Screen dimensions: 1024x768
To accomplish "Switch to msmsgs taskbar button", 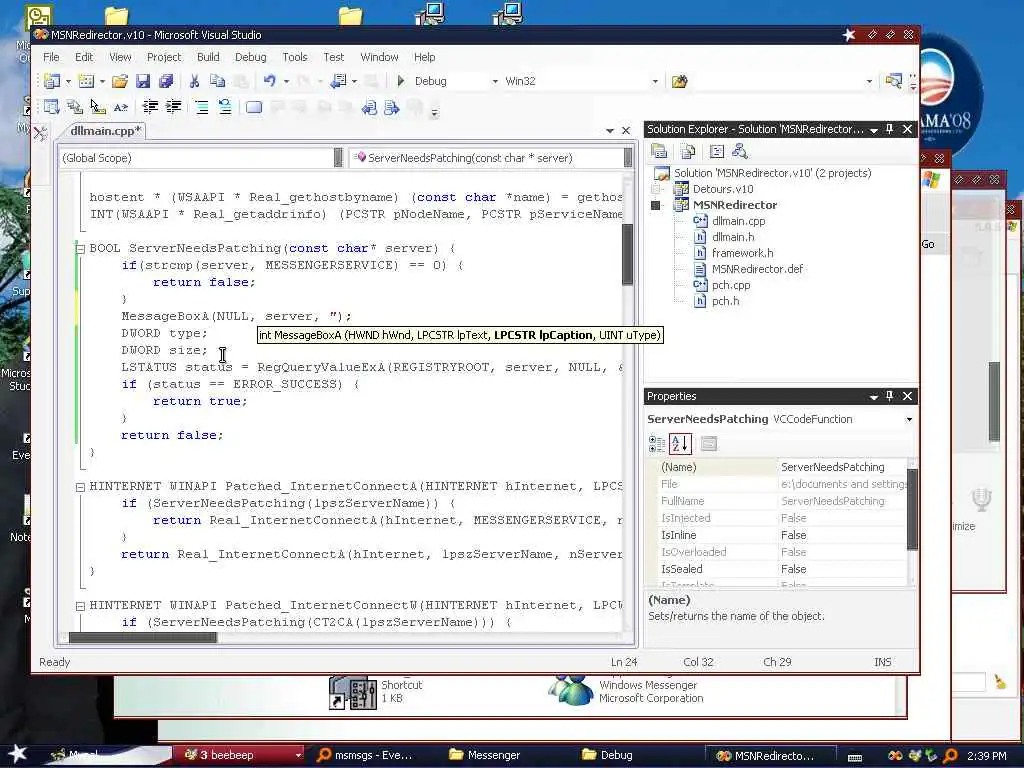I will pyautogui.click(x=366, y=755).
